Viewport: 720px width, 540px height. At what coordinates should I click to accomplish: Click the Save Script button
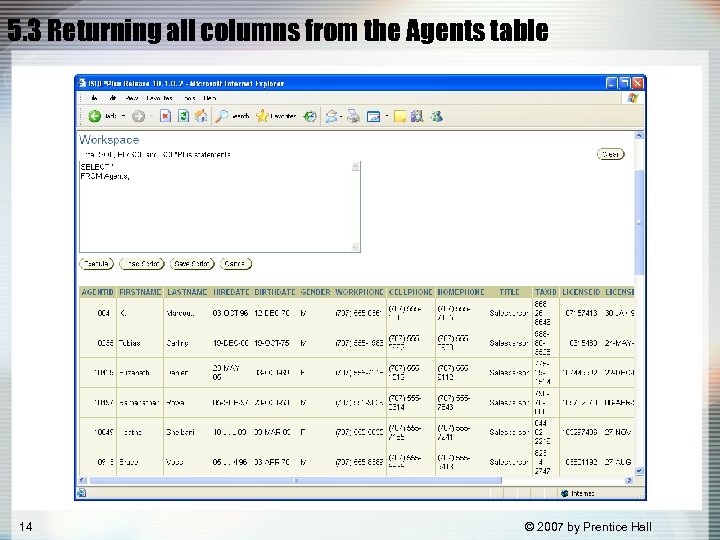192,264
